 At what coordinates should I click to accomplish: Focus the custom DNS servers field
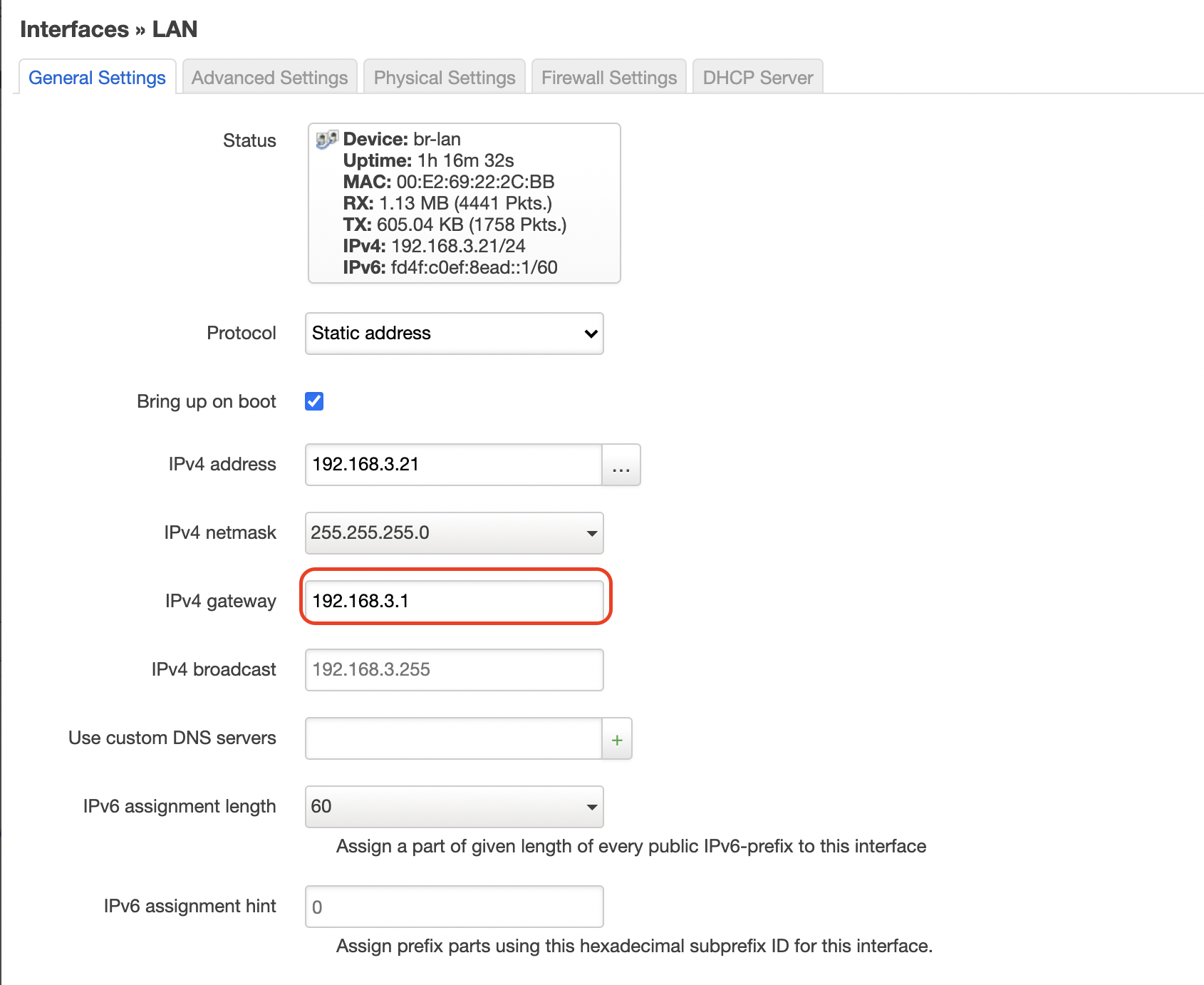(x=454, y=738)
